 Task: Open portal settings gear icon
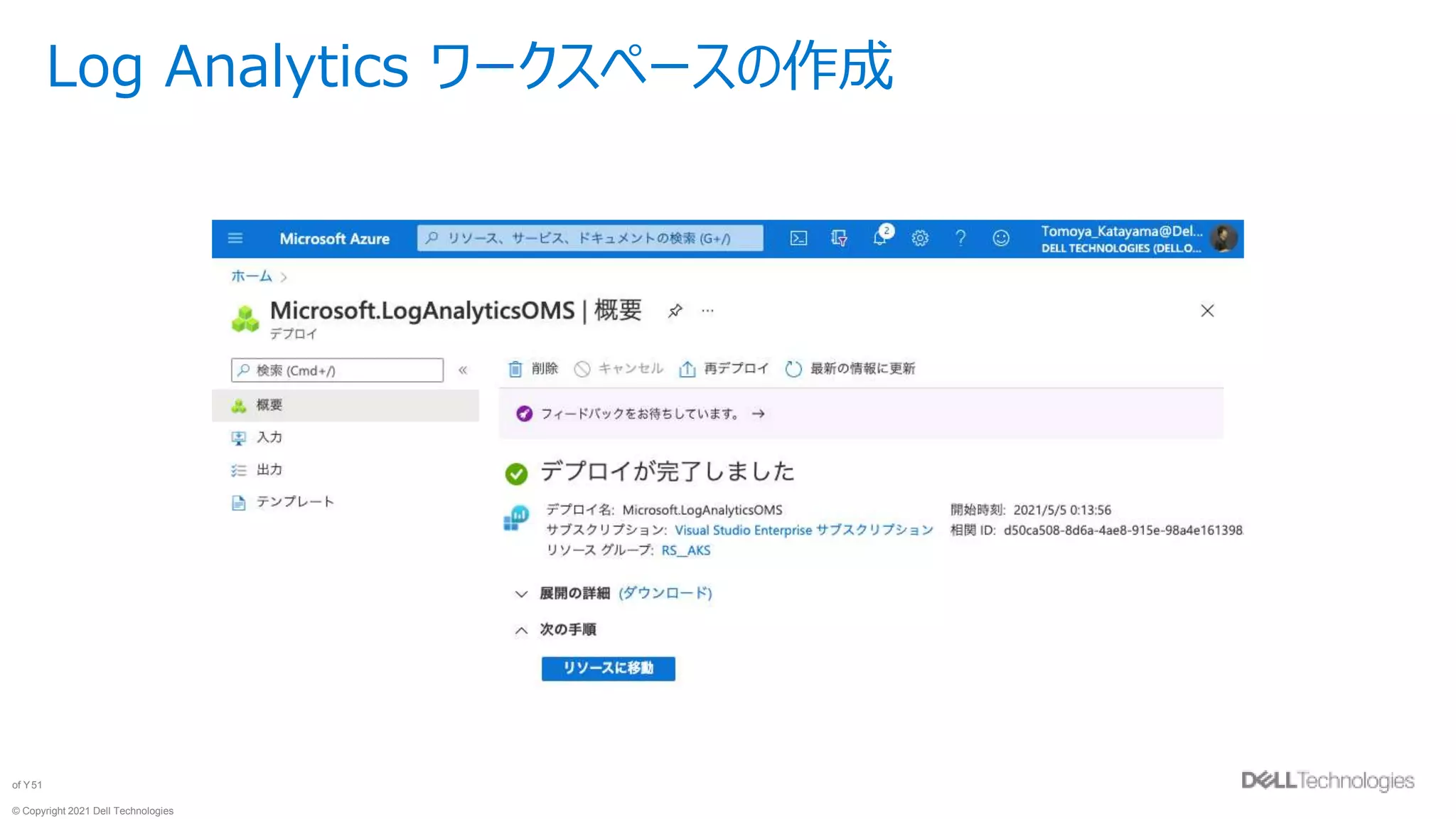920,238
